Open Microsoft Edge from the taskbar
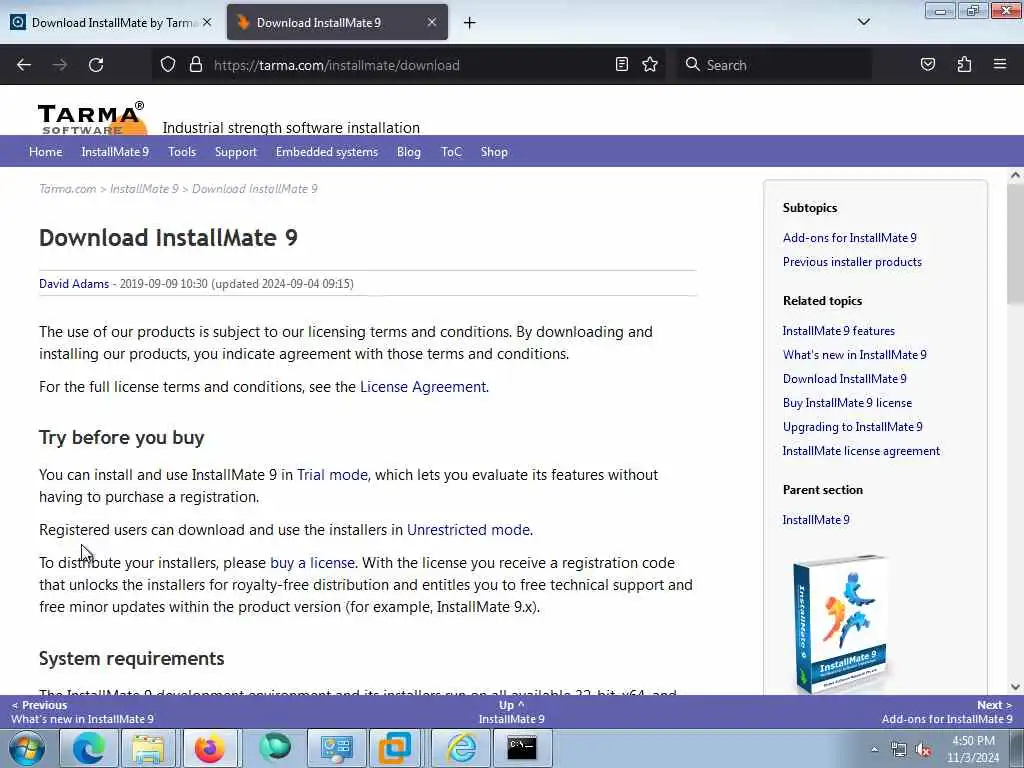1024x768 pixels. click(89, 748)
